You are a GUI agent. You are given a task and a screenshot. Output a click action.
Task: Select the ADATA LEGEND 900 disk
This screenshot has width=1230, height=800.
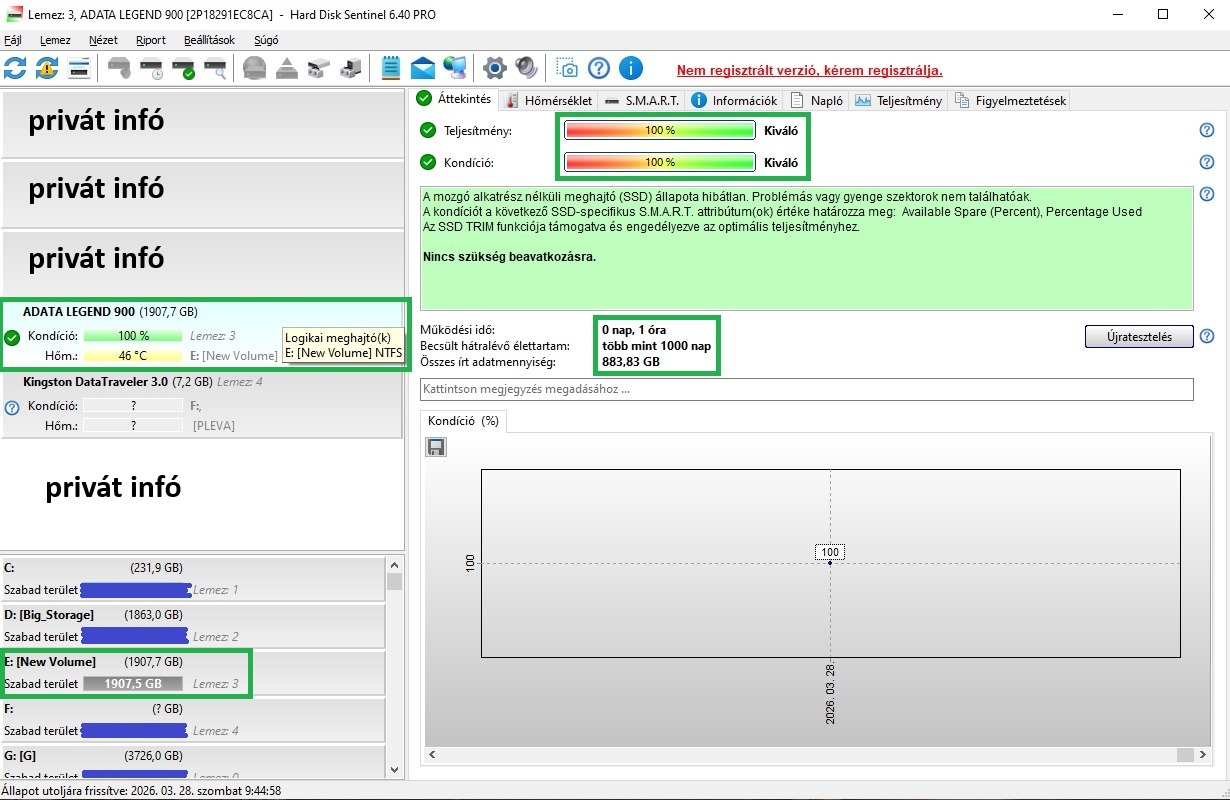pos(202,334)
